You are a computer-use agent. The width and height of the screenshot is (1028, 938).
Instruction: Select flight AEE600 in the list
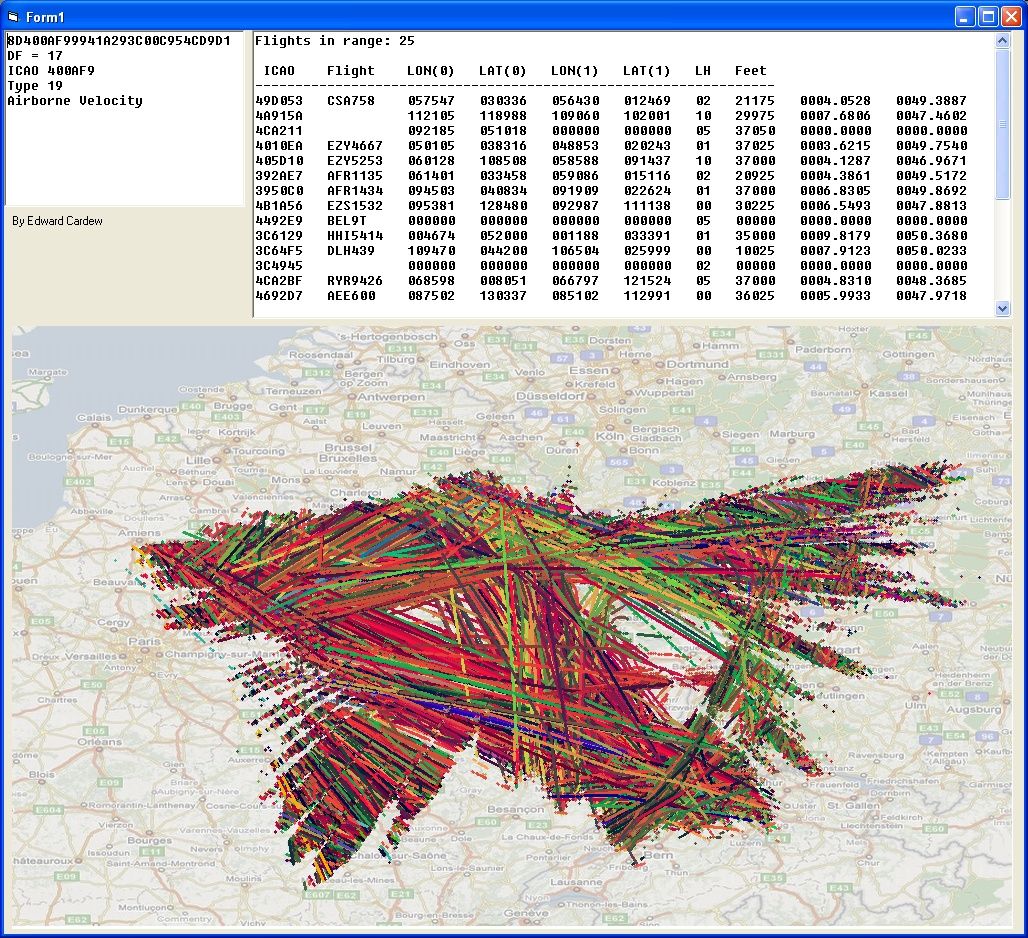351,296
